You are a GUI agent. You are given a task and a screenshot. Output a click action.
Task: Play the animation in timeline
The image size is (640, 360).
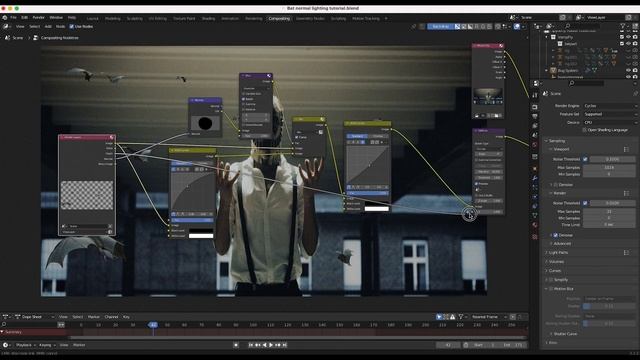pyautogui.click(x=271, y=345)
